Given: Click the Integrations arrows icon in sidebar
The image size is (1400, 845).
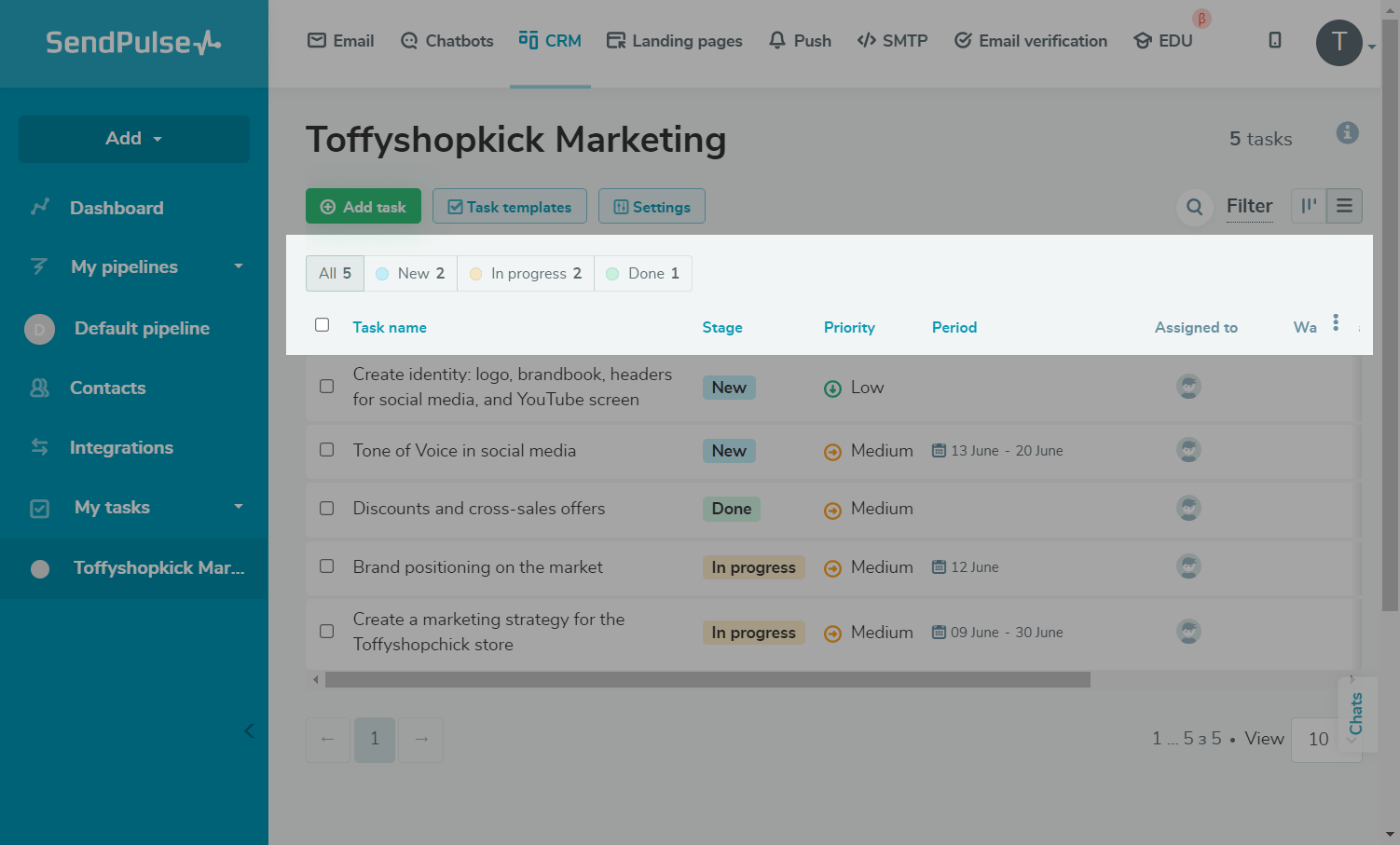Looking at the screenshot, I should tap(40, 447).
